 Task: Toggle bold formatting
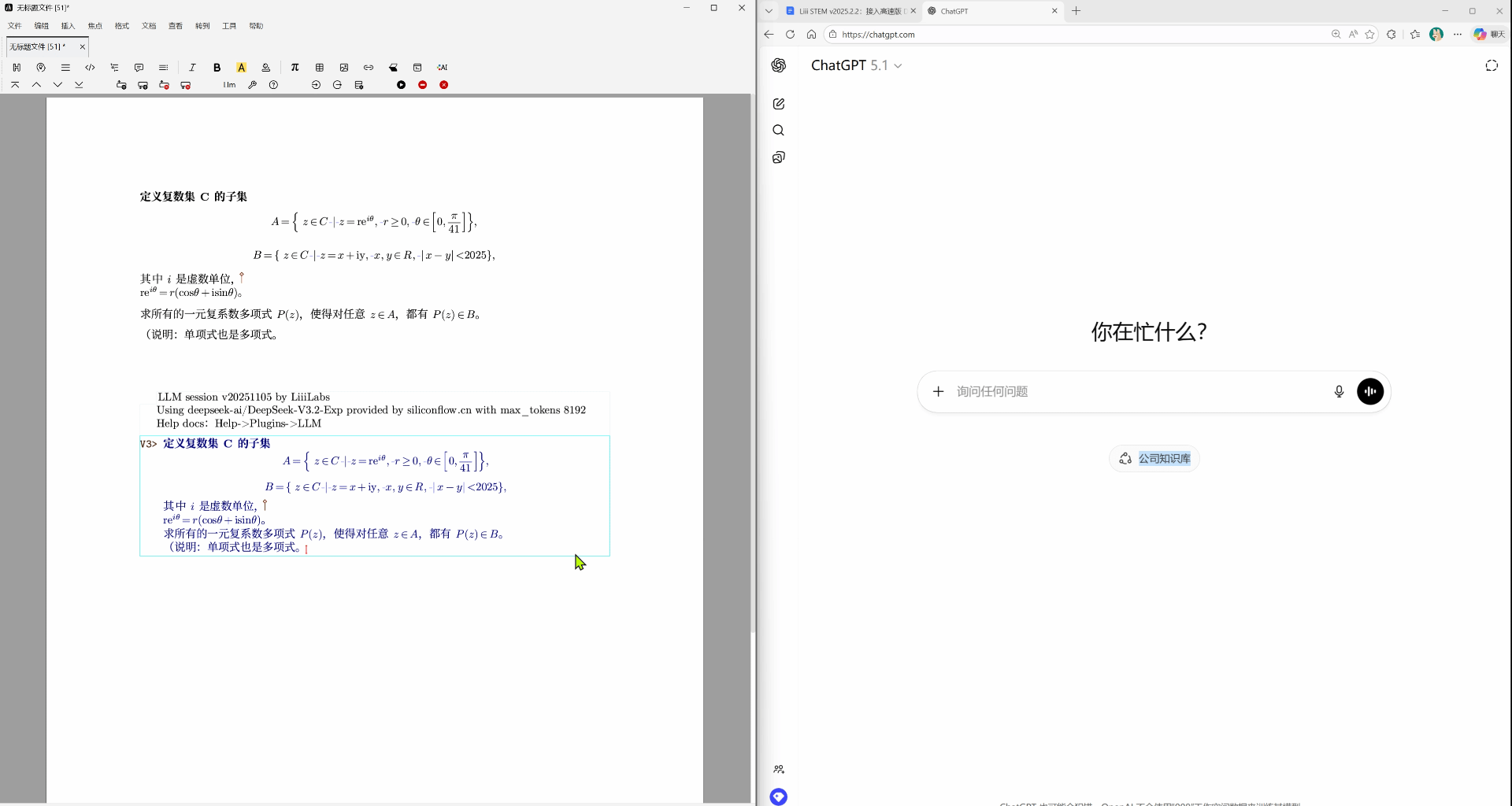[217, 68]
